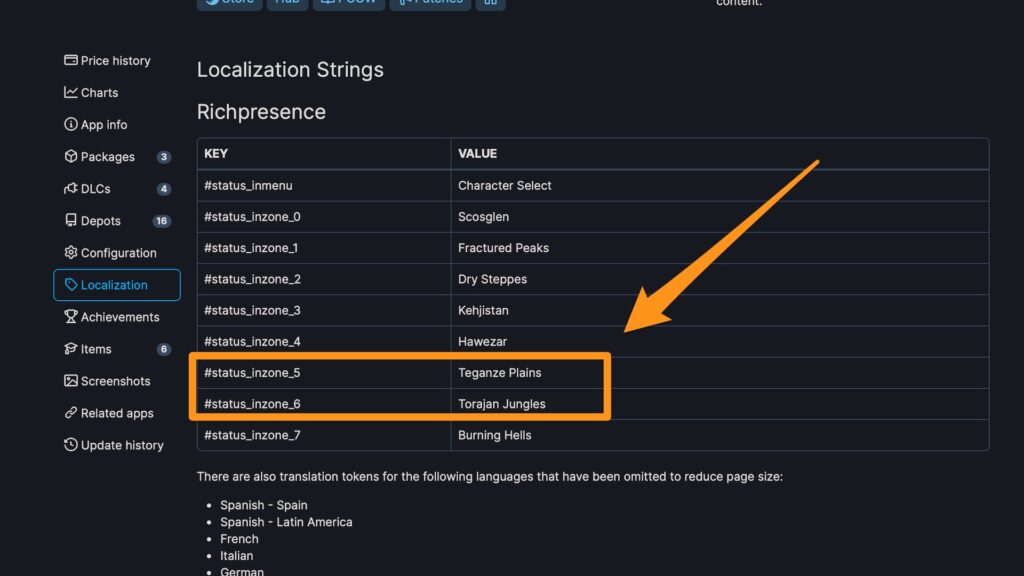Select the Configuration gear icon

pos(71,252)
